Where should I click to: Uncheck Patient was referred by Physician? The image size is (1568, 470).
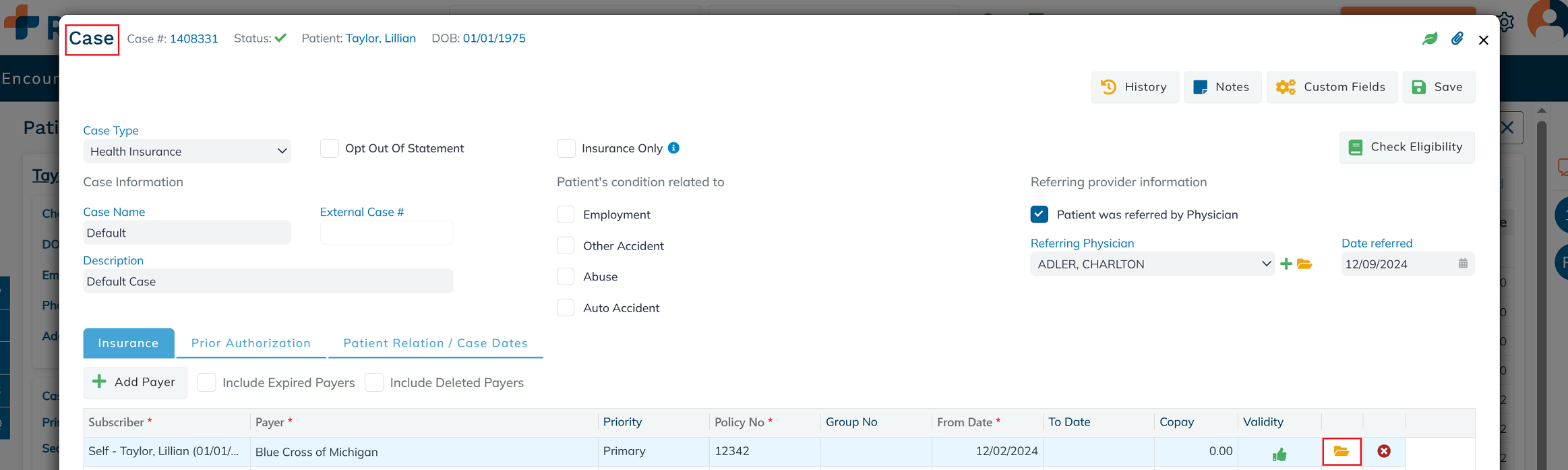(1039, 214)
